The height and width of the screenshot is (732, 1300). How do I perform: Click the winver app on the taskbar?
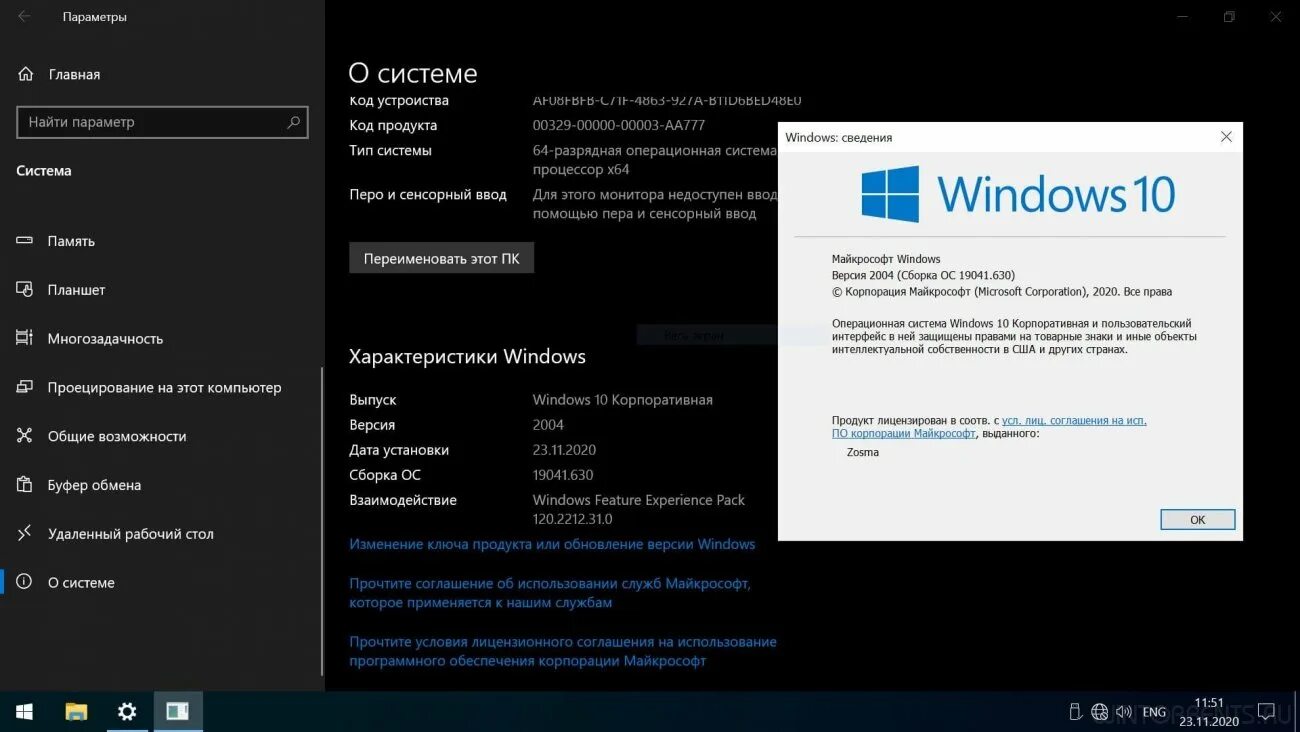[178, 712]
